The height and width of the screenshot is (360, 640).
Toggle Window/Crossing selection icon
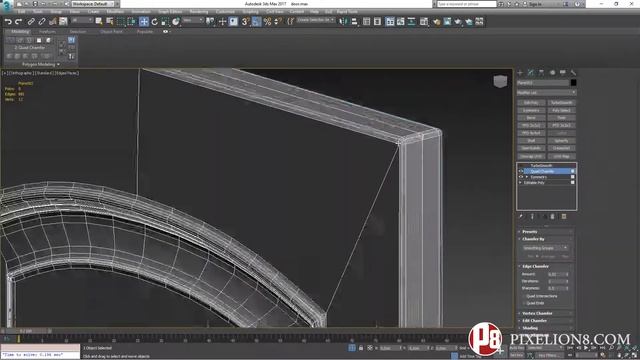point(131,21)
